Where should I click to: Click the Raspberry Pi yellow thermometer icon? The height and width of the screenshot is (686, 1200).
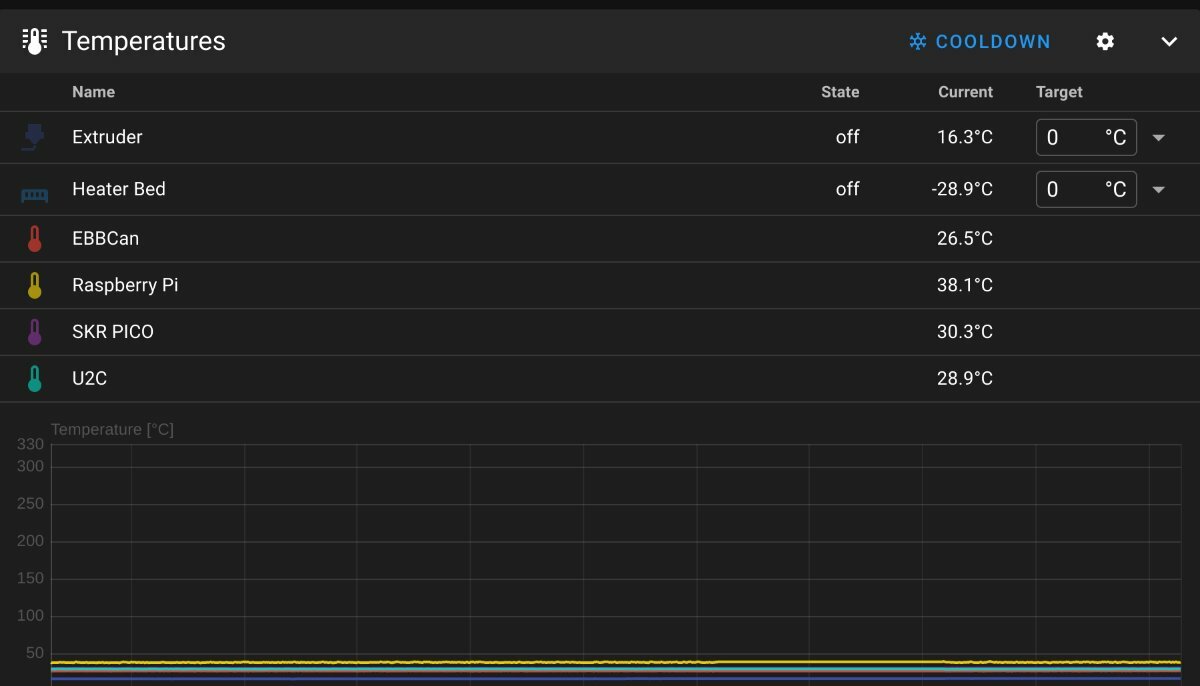[34, 285]
